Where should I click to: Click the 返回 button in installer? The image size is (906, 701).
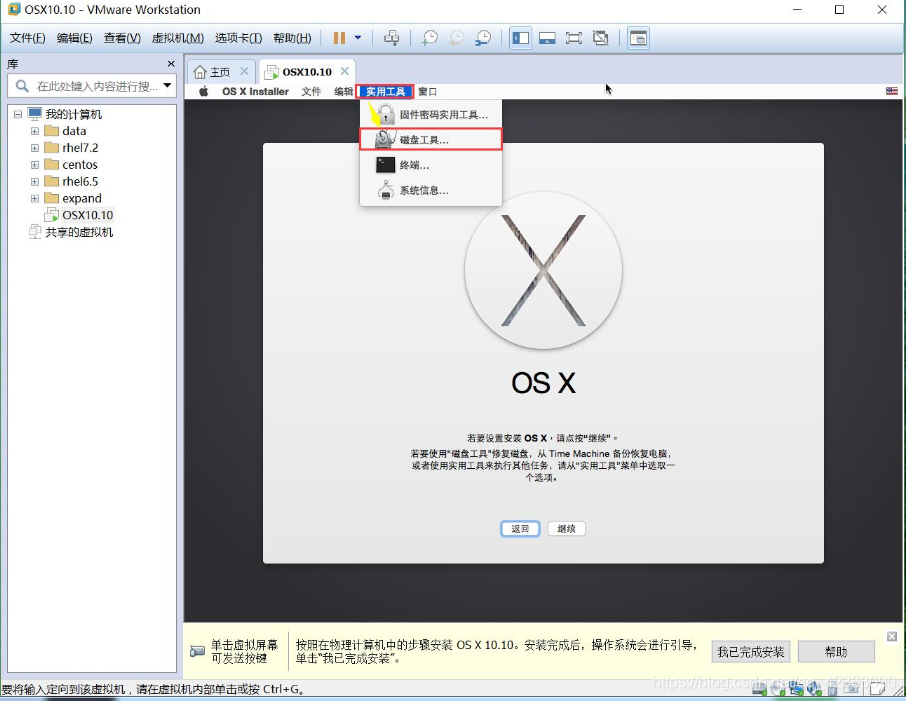coord(520,528)
